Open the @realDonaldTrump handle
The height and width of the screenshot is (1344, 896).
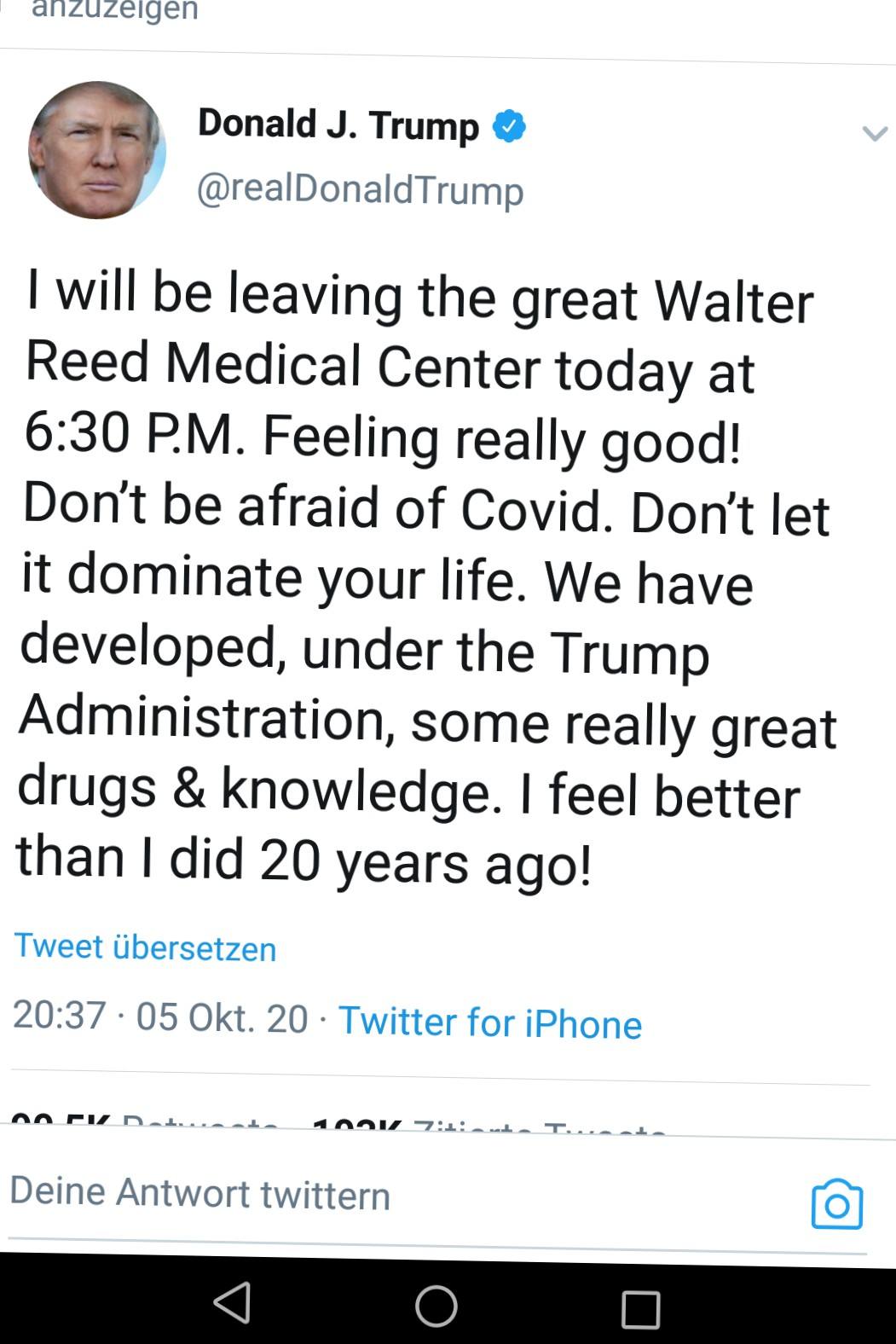[x=360, y=189]
